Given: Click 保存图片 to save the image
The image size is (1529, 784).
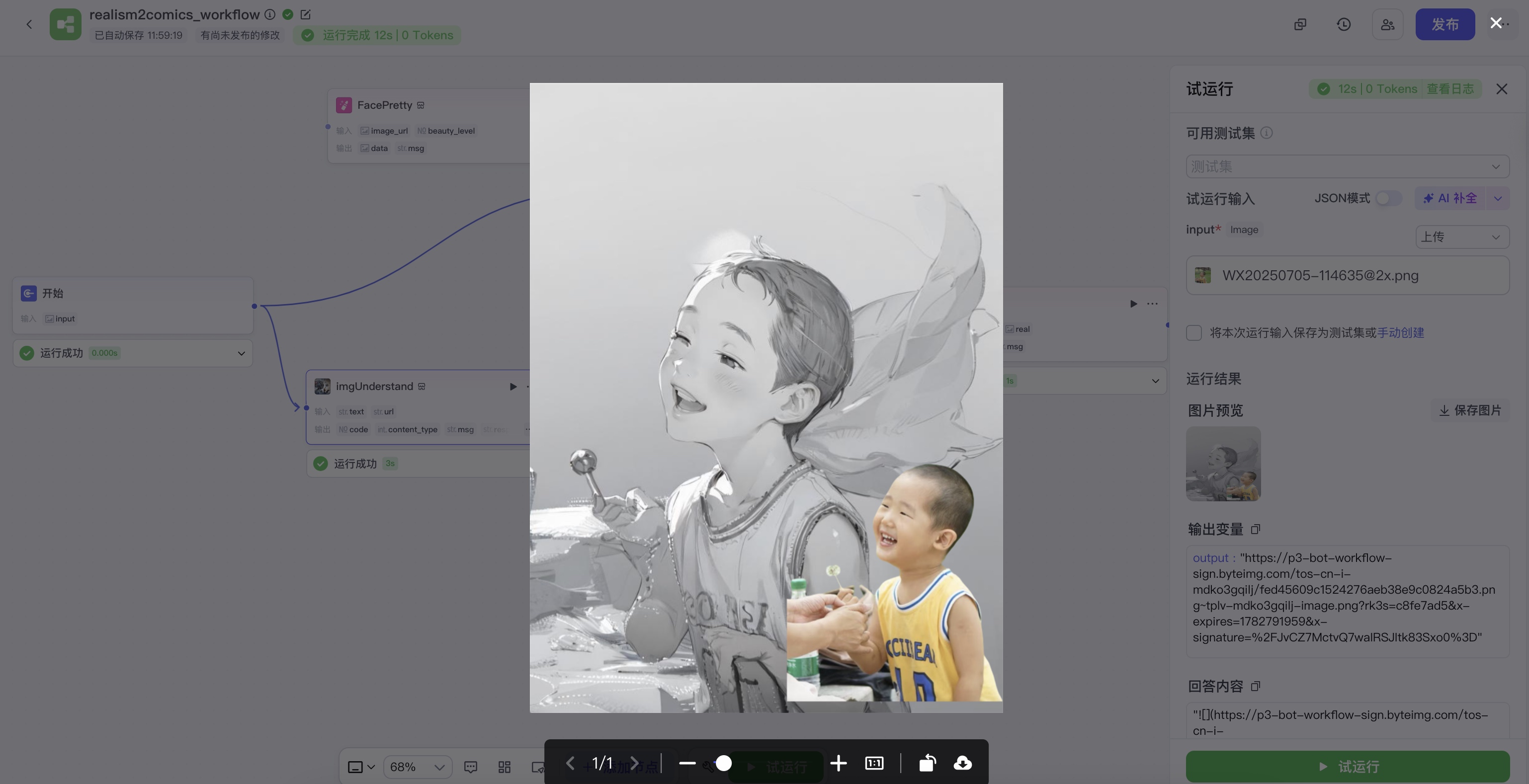Looking at the screenshot, I should click(1470, 411).
